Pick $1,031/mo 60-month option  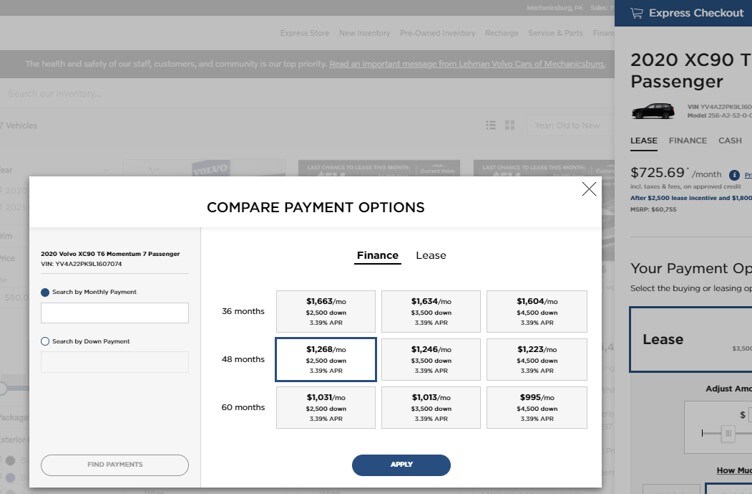pyautogui.click(x=326, y=407)
